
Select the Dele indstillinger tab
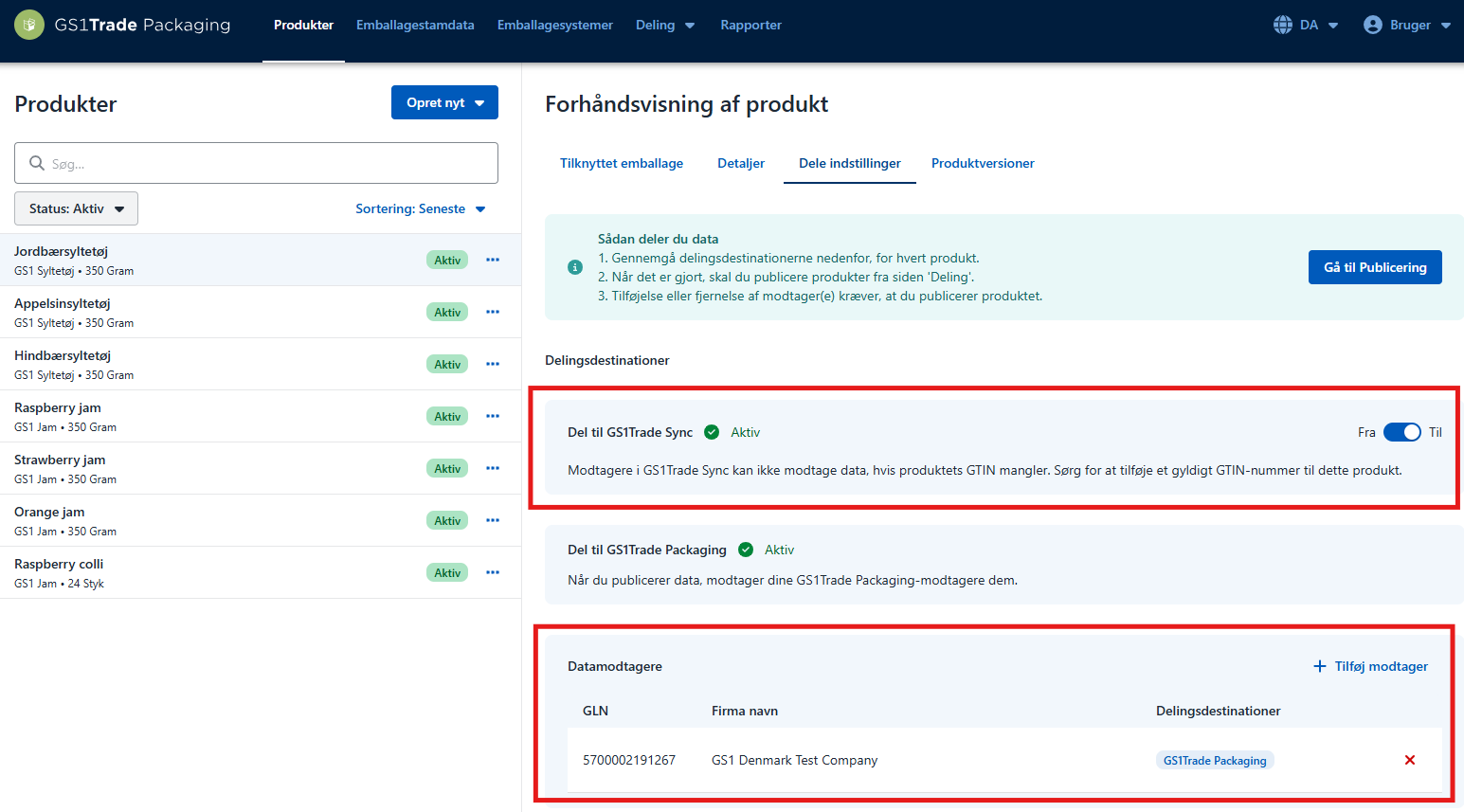850,163
